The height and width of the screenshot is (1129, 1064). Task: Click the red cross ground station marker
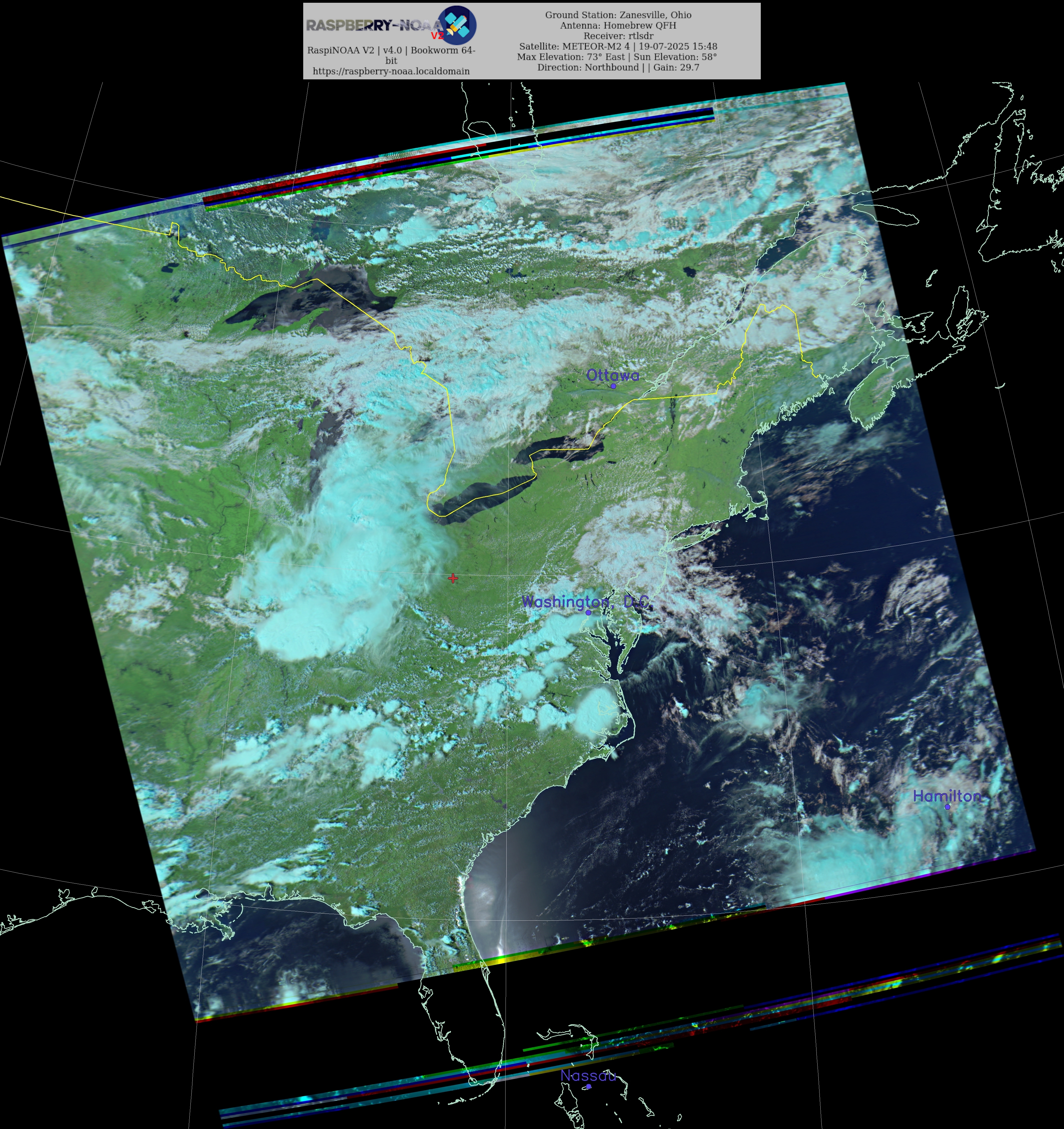tap(453, 578)
